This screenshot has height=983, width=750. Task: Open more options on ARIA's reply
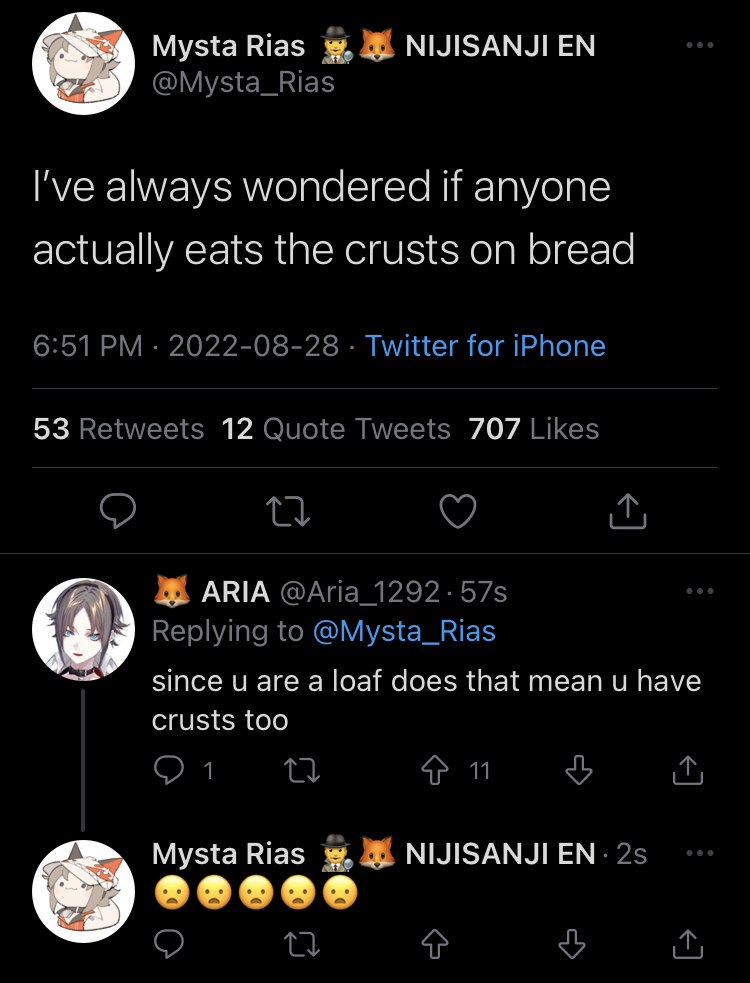(x=699, y=591)
